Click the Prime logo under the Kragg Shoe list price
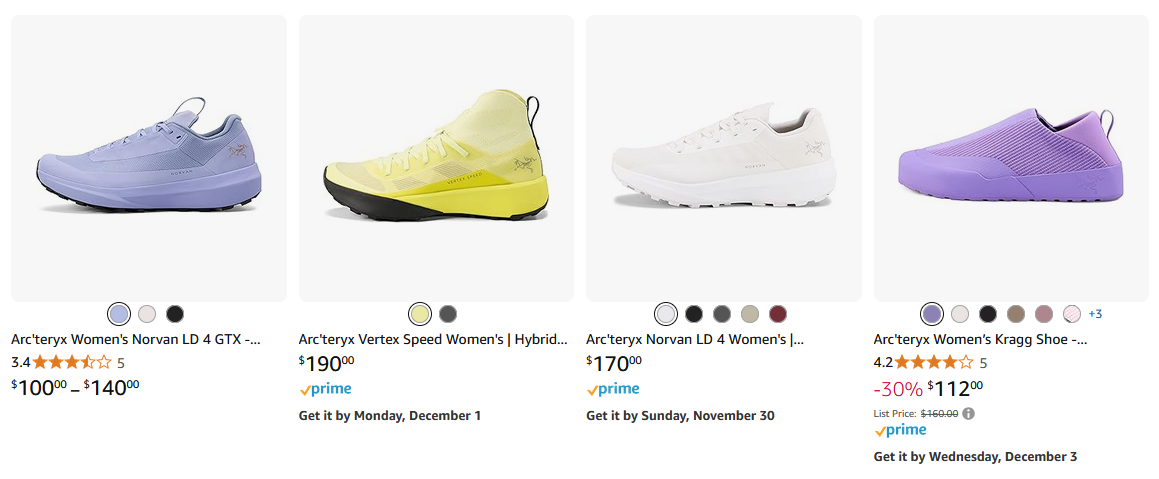 tap(900, 430)
